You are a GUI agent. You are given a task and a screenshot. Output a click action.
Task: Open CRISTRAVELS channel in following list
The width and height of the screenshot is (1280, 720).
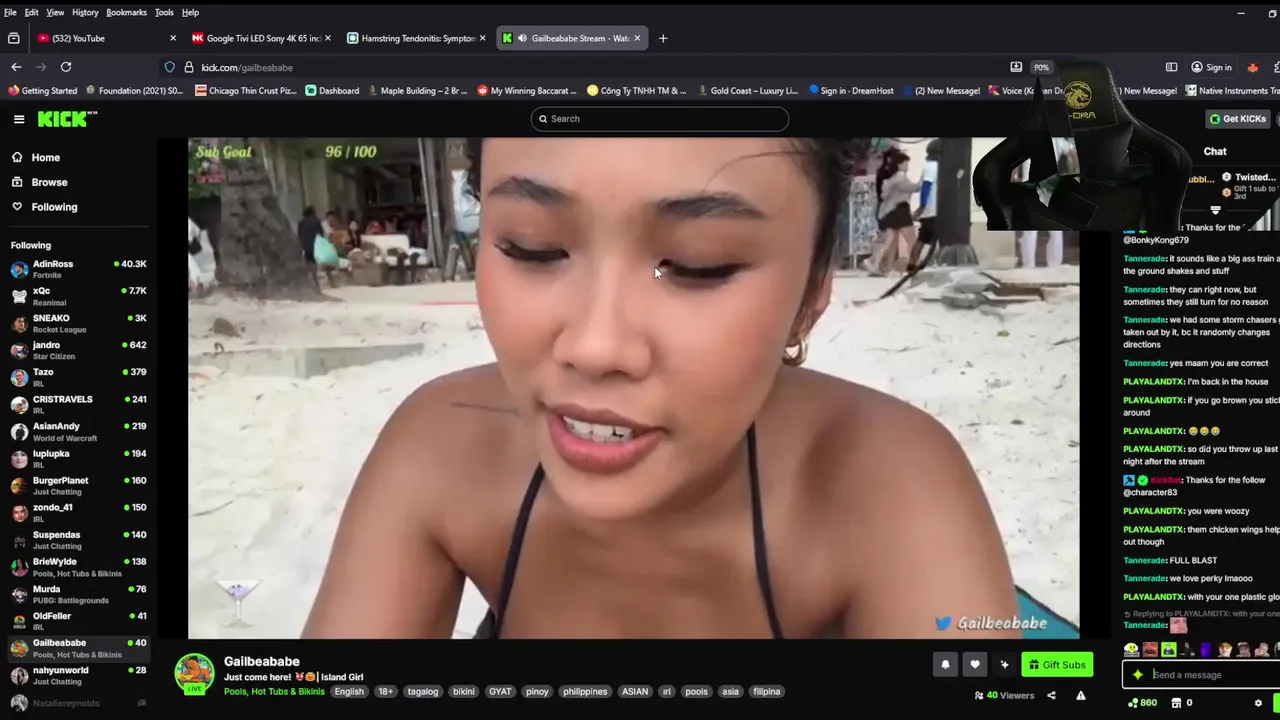click(x=78, y=404)
